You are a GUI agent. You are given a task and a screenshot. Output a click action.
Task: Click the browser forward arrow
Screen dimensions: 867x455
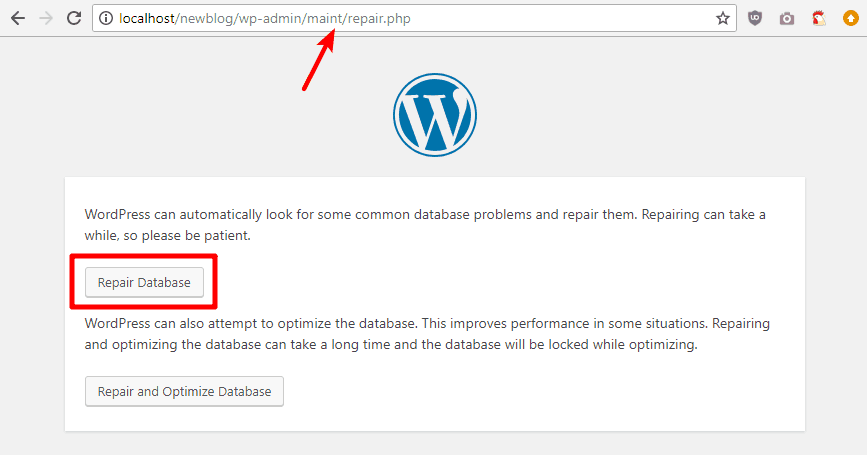tap(46, 18)
